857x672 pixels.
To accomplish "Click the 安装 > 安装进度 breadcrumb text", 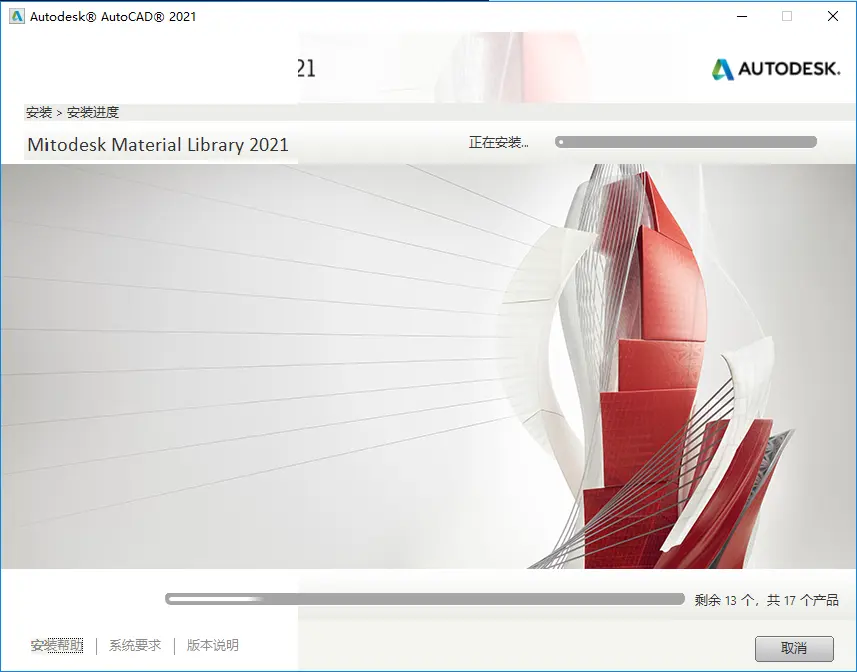I will [73, 113].
